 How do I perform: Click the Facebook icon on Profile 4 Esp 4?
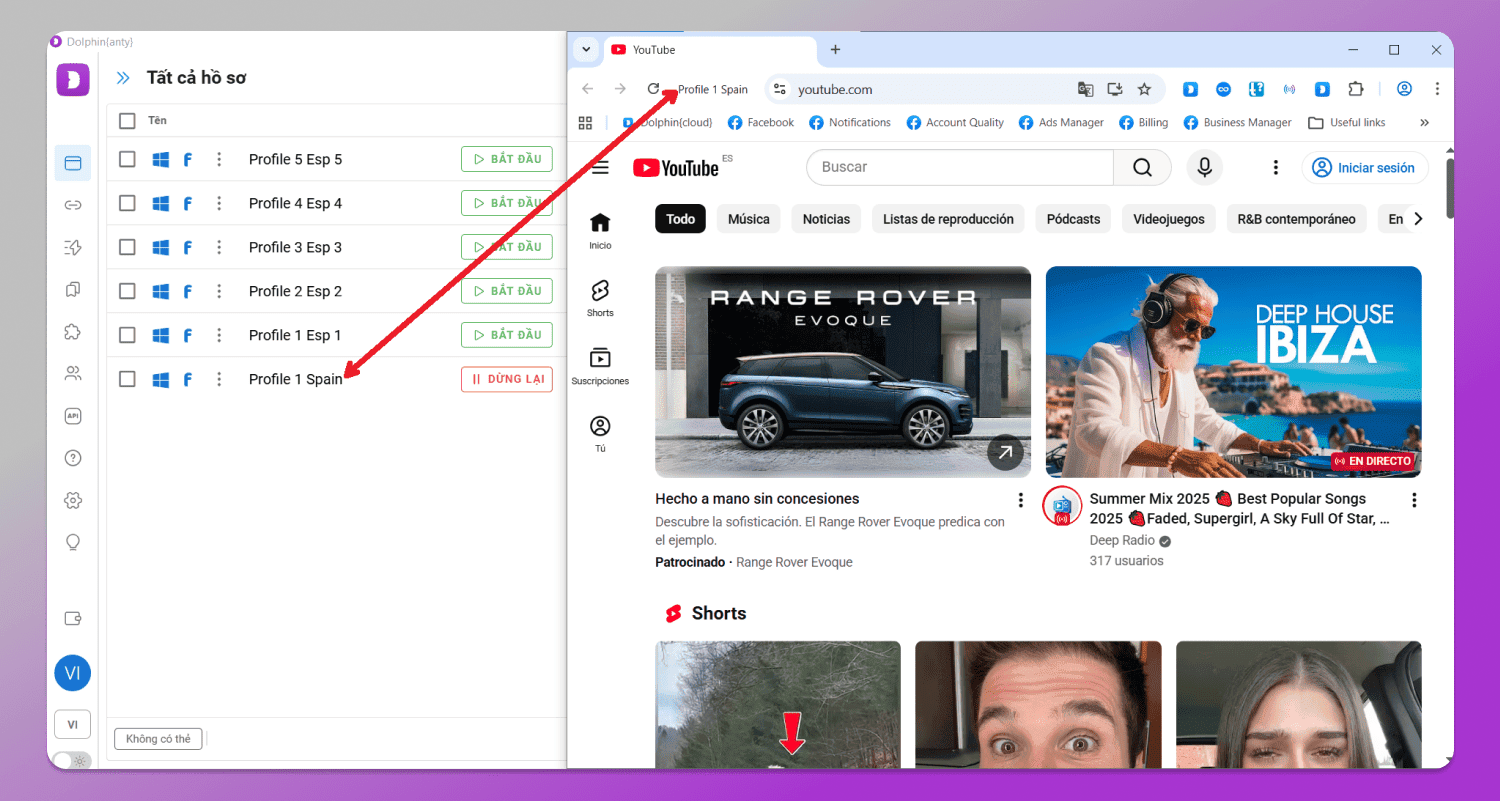187,203
